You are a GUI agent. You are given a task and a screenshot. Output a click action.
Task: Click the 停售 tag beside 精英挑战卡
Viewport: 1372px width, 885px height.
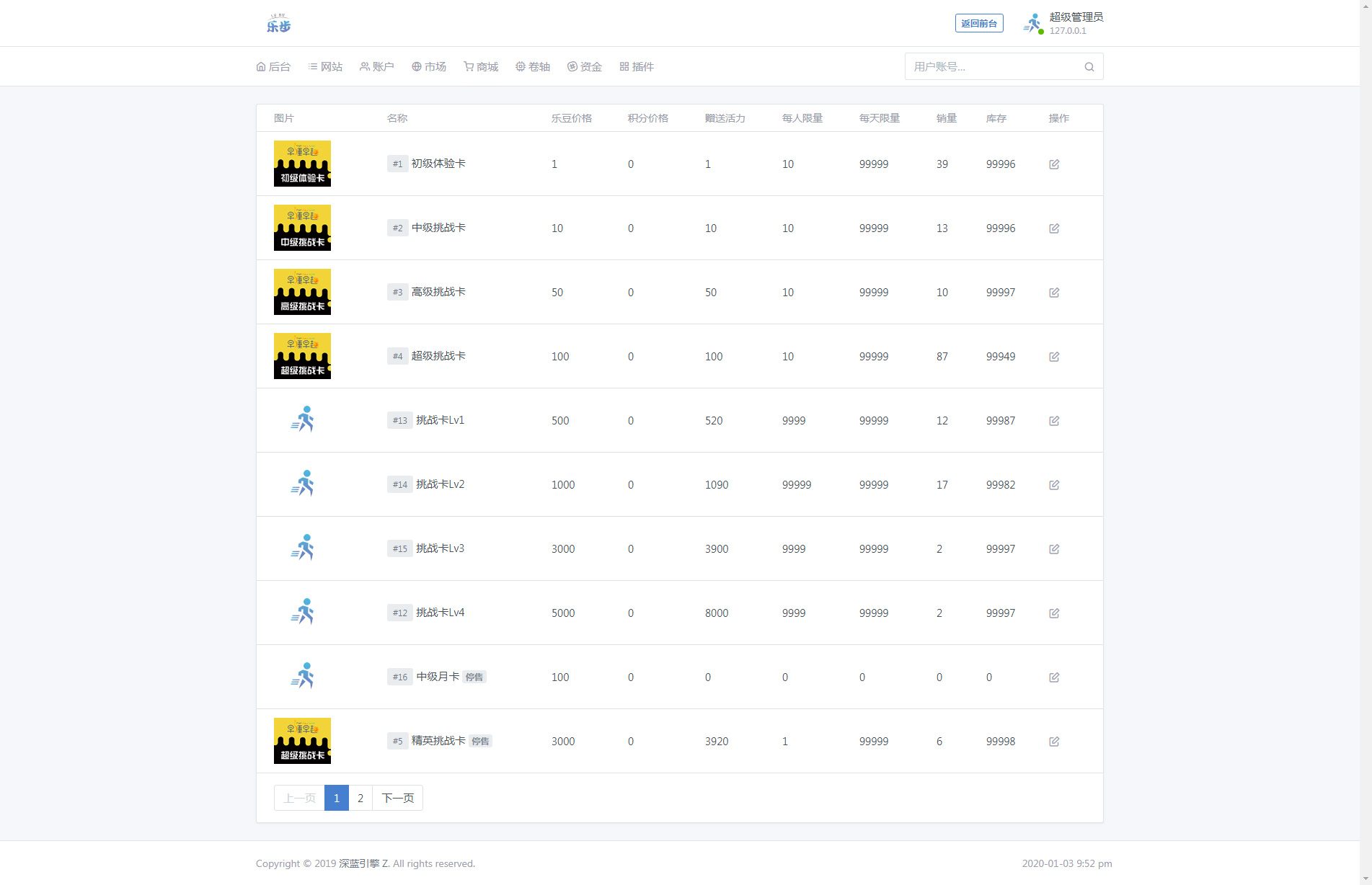480,742
